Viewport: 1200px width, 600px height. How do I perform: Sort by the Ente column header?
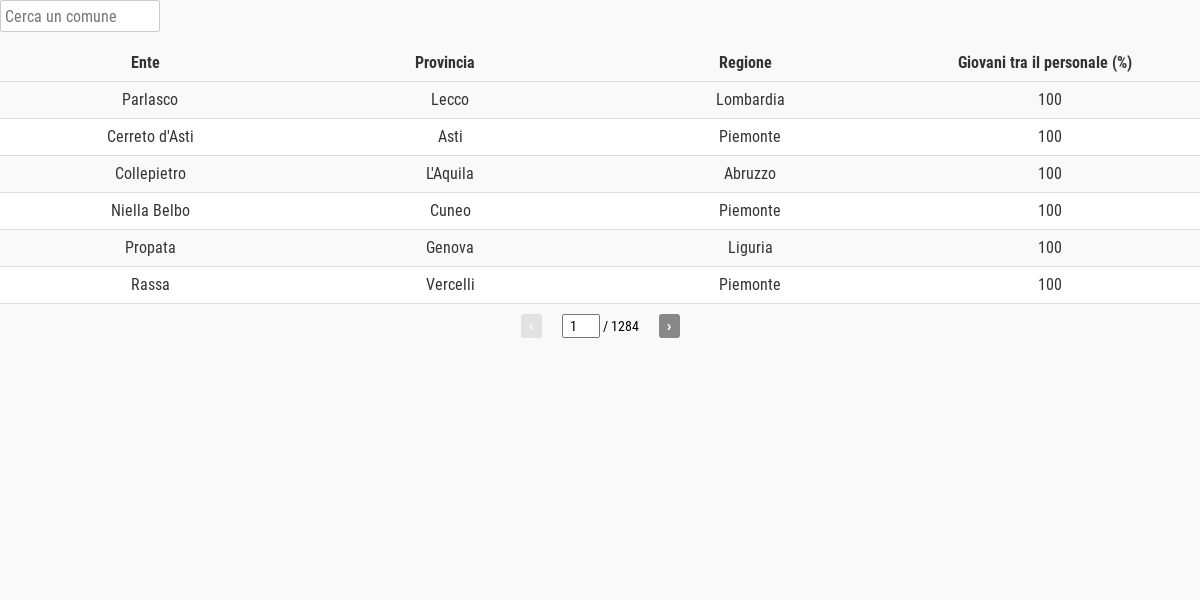[145, 62]
